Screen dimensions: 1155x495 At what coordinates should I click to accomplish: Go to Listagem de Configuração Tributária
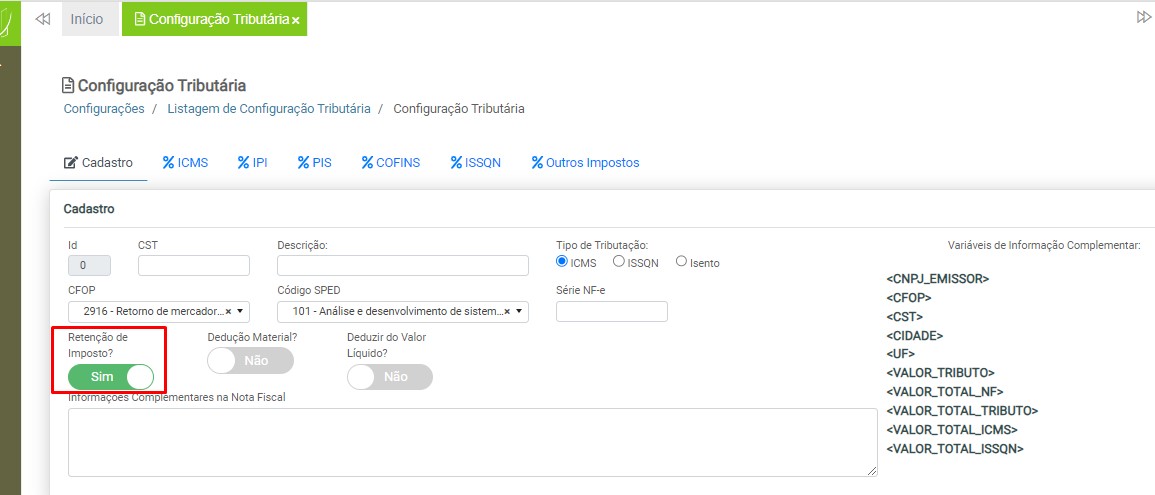coord(268,108)
